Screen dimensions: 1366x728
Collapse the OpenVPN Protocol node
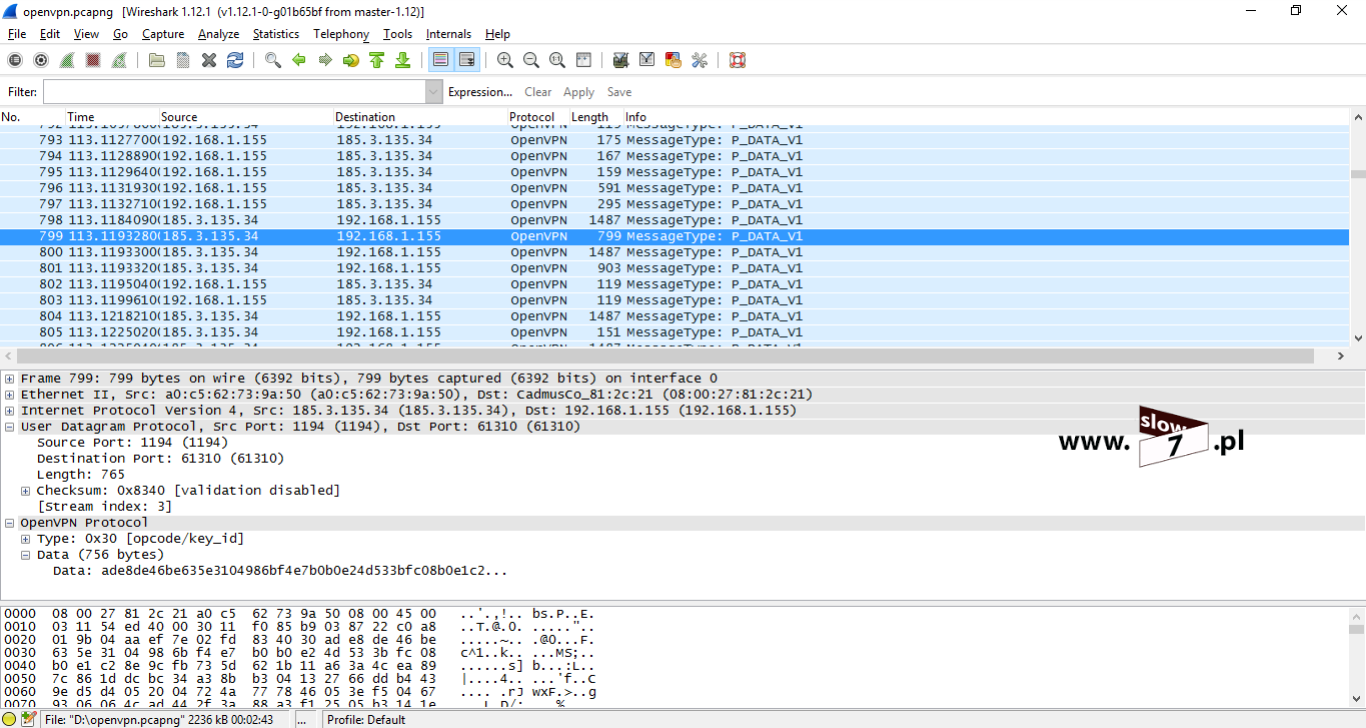[x=10, y=523]
